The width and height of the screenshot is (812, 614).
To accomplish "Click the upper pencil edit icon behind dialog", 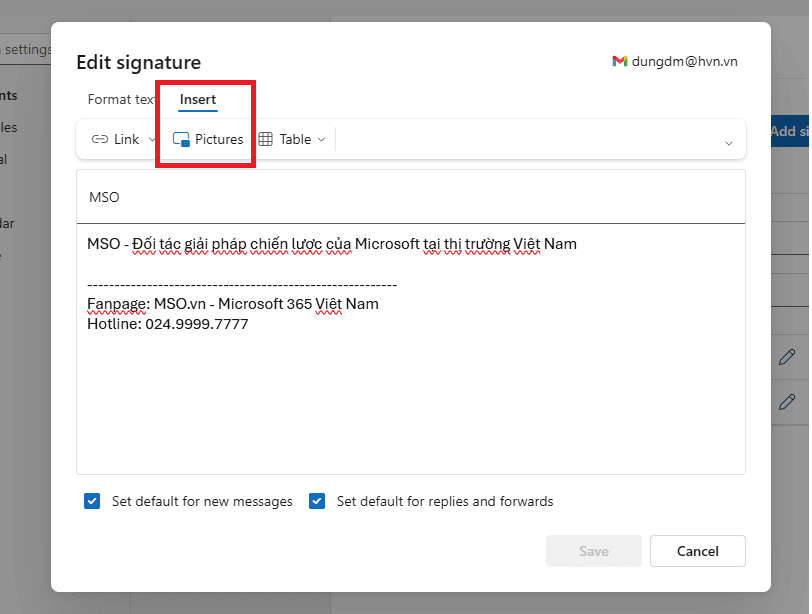I will tap(787, 357).
